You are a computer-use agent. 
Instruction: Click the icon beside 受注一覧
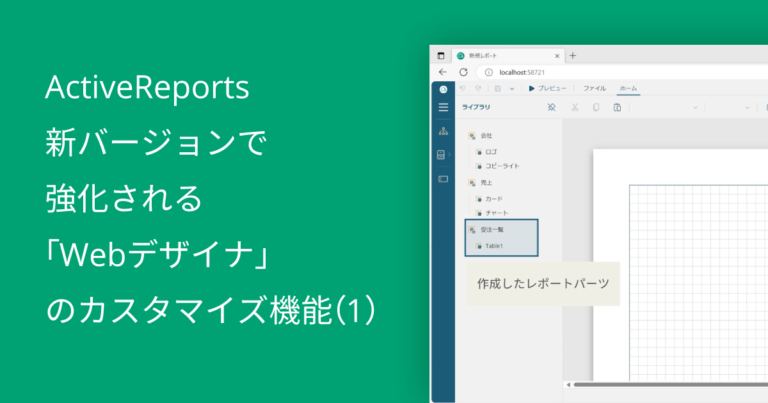pyautogui.click(x=472, y=230)
